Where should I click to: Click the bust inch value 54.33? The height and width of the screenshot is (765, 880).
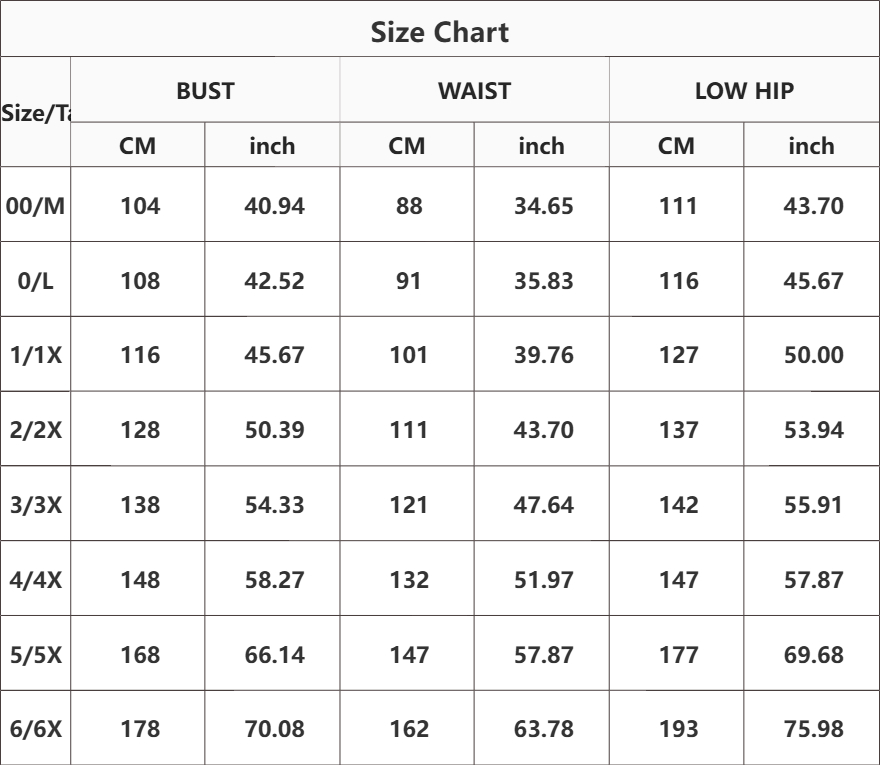tap(274, 505)
